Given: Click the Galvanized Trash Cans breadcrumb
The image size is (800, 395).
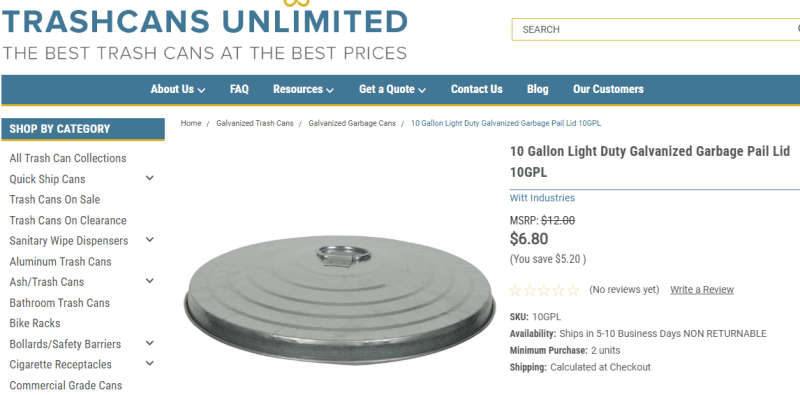Looking at the screenshot, I should (x=255, y=123).
